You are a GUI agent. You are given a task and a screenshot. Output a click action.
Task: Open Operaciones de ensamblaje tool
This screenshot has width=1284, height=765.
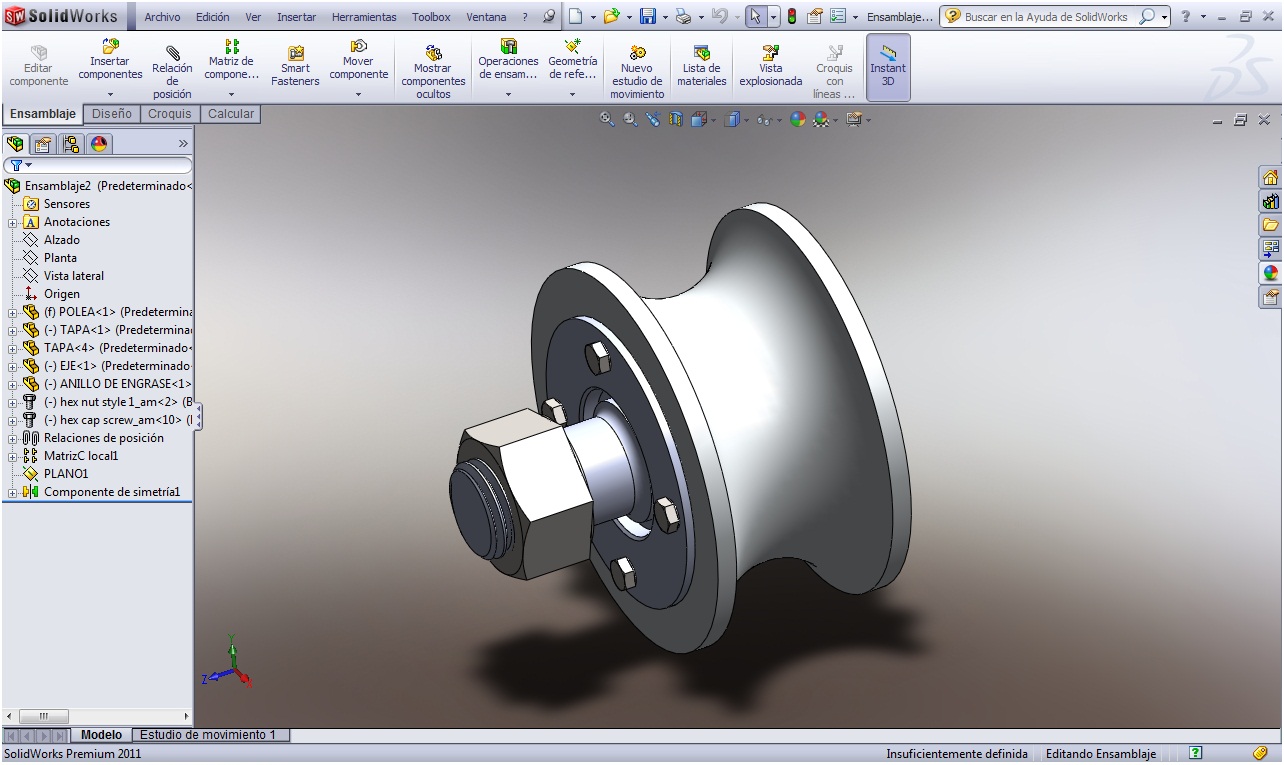pos(508,60)
